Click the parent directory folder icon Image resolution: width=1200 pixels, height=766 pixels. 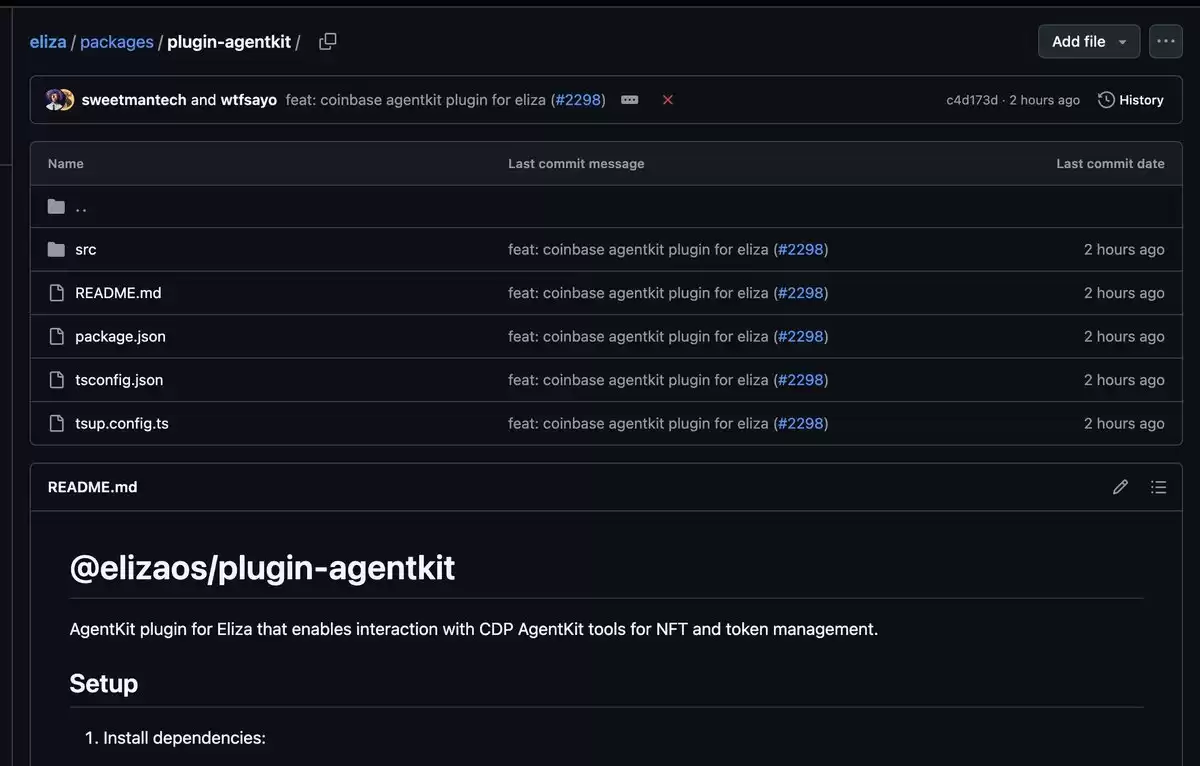click(56, 207)
